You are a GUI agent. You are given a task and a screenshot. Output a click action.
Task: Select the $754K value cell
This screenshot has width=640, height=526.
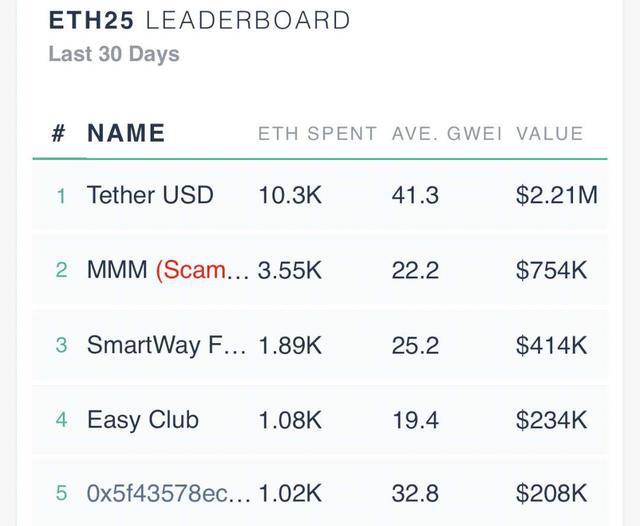(551, 270)
